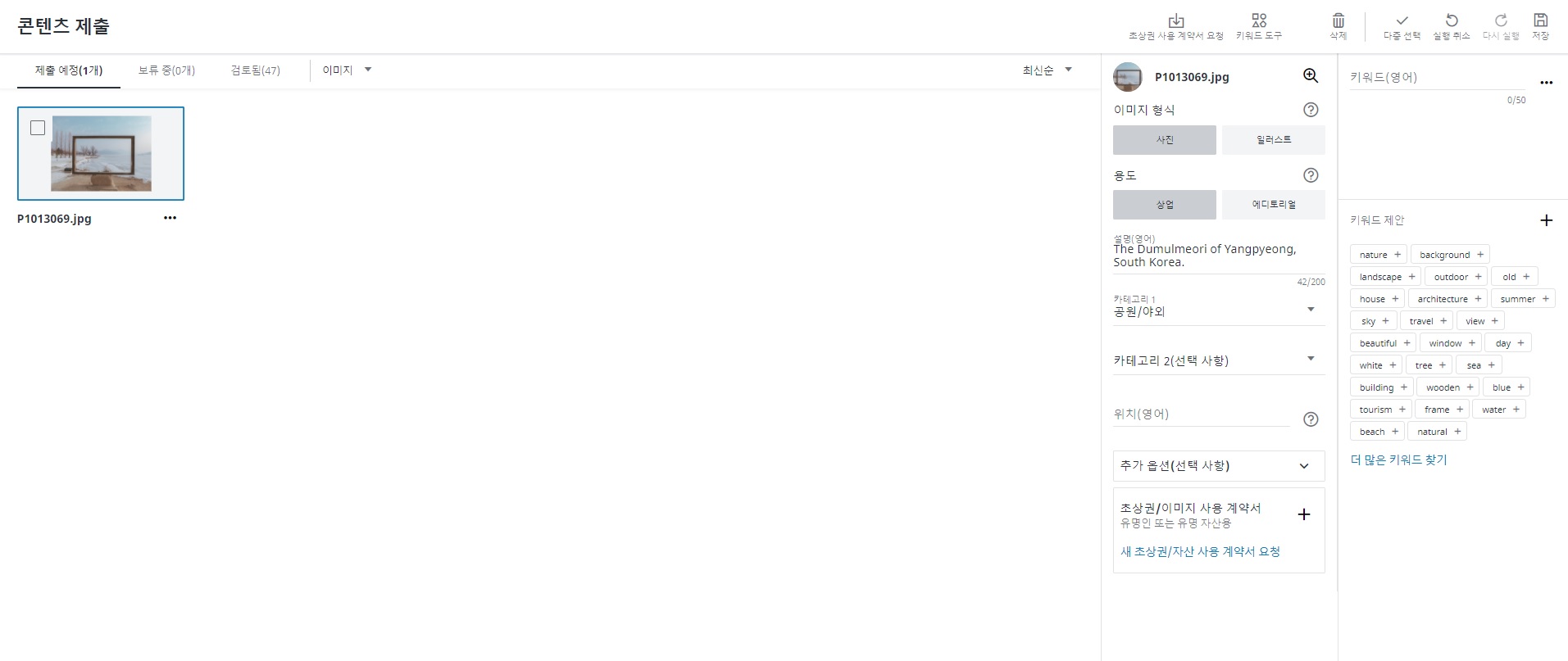Add the 'beautiful' keyword suggestion
The width and height of the screenshot is (1568, 661).
pos(1383,343)
